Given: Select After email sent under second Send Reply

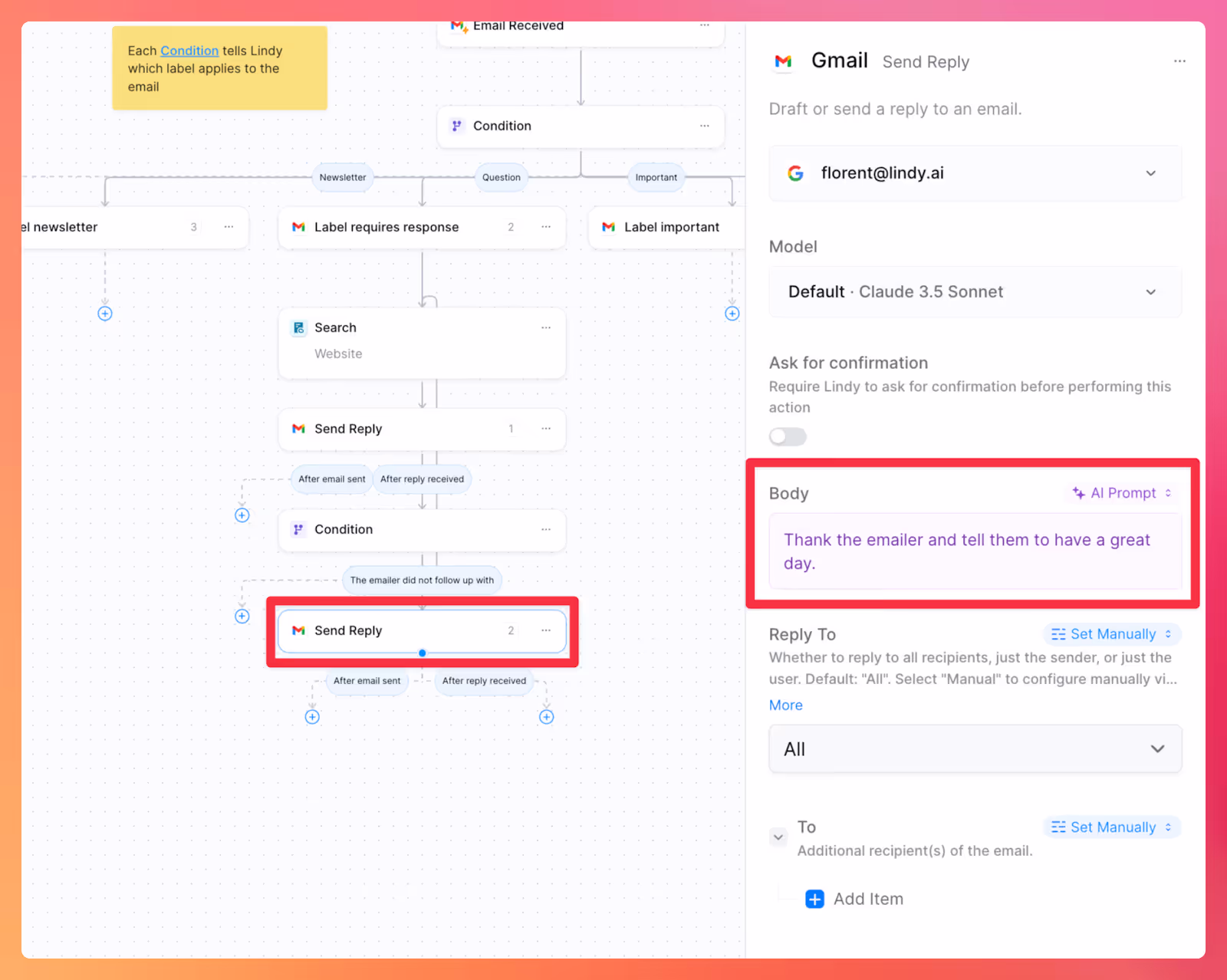Looking at the screenshot, I should tap(367, 681).
